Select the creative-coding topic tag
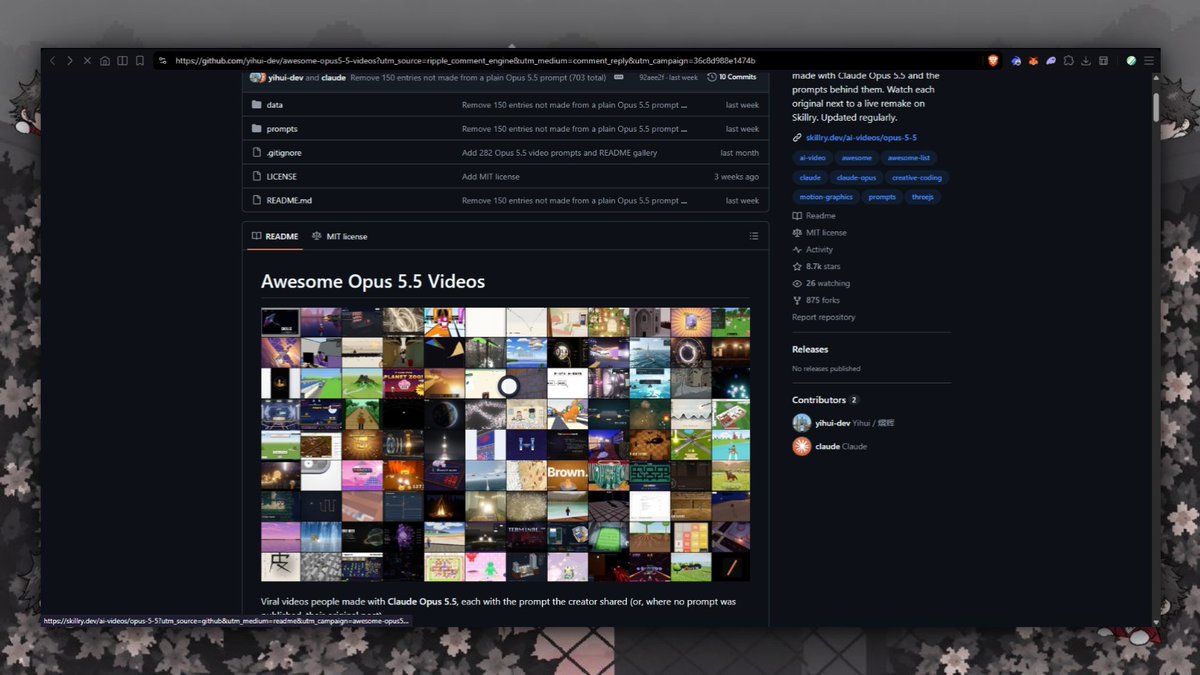This screenshot has width=1200, height=675. point(917,178)
